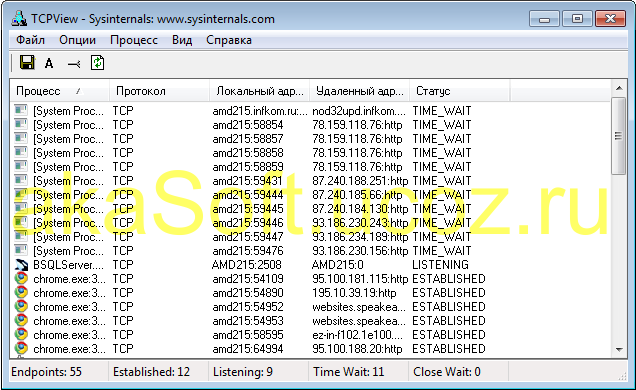636x390 pixels.
Task: Click remote address 95.100.181.115:http
Action: point(360,279)
